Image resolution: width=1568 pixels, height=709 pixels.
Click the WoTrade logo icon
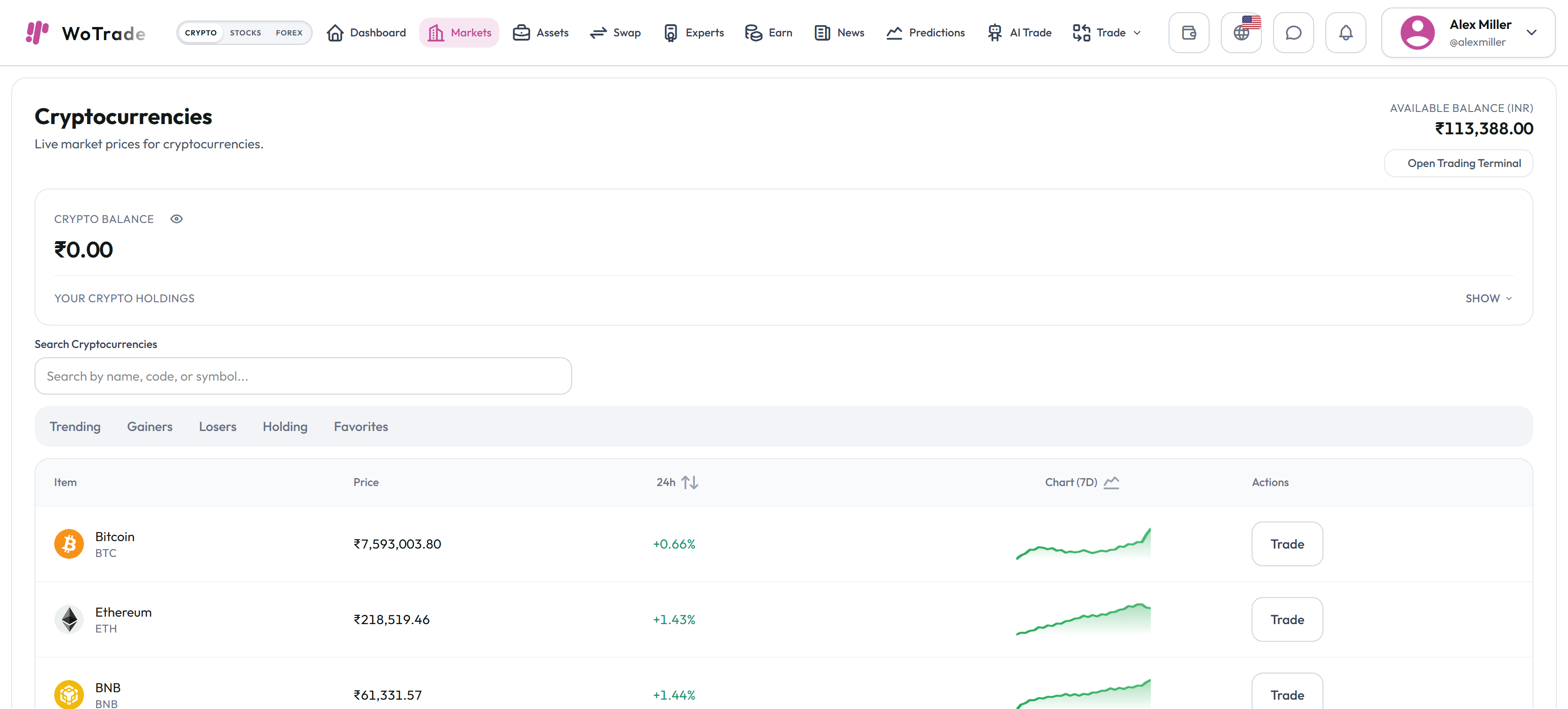point(36,33)
